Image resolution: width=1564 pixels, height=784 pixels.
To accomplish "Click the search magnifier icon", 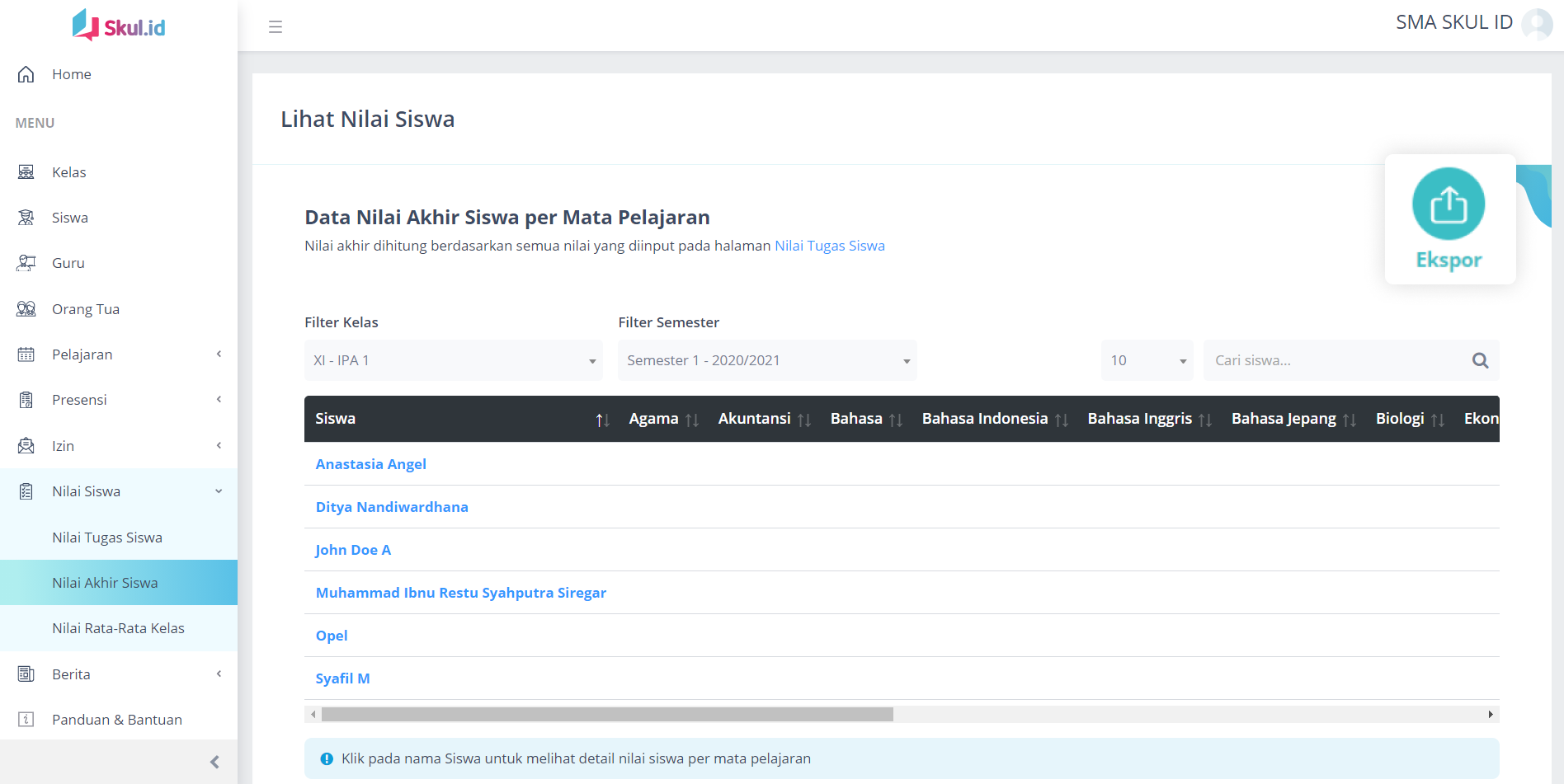I will pyautogui.click(x=1480, y=360).
